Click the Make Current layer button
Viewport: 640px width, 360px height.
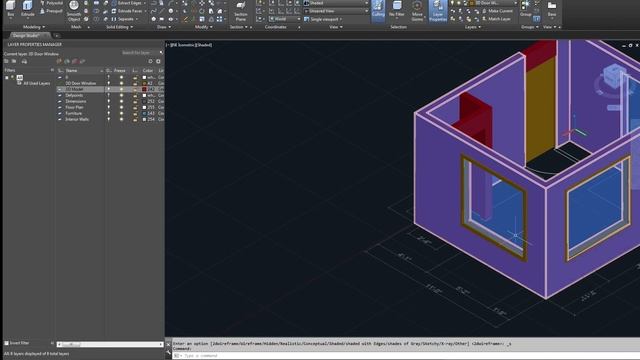[x=498, y=11]
